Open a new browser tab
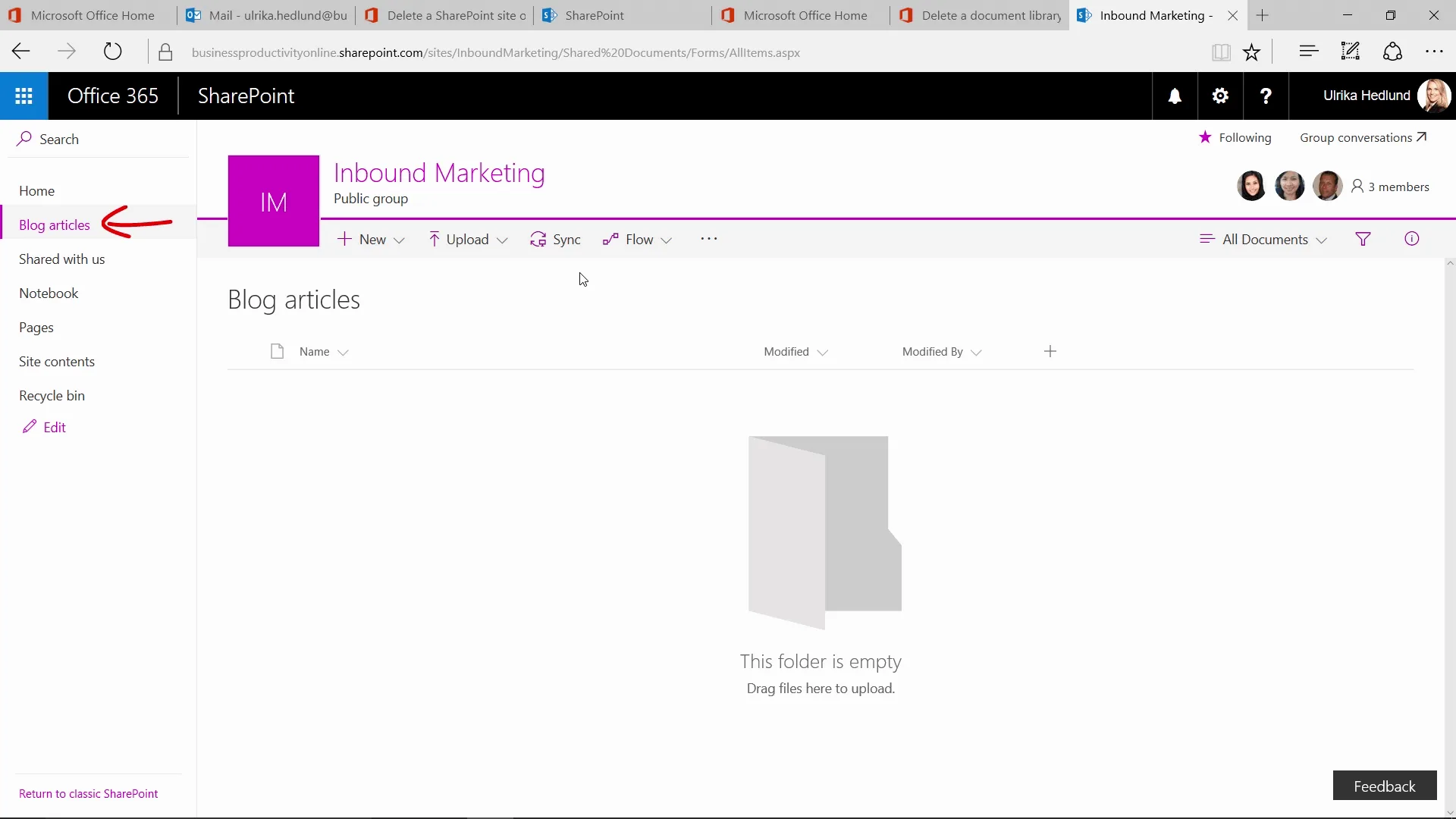This screenshot has height=819, width=1456. tap(1263, 15)
